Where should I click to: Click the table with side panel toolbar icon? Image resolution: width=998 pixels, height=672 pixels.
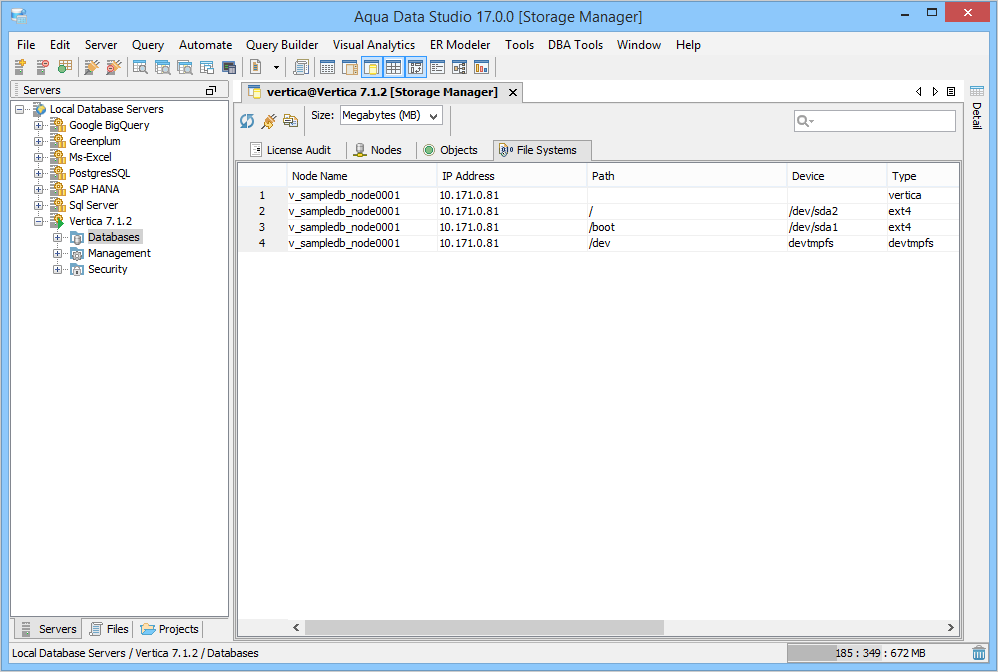pyautogui.click(x=349, y=67)
